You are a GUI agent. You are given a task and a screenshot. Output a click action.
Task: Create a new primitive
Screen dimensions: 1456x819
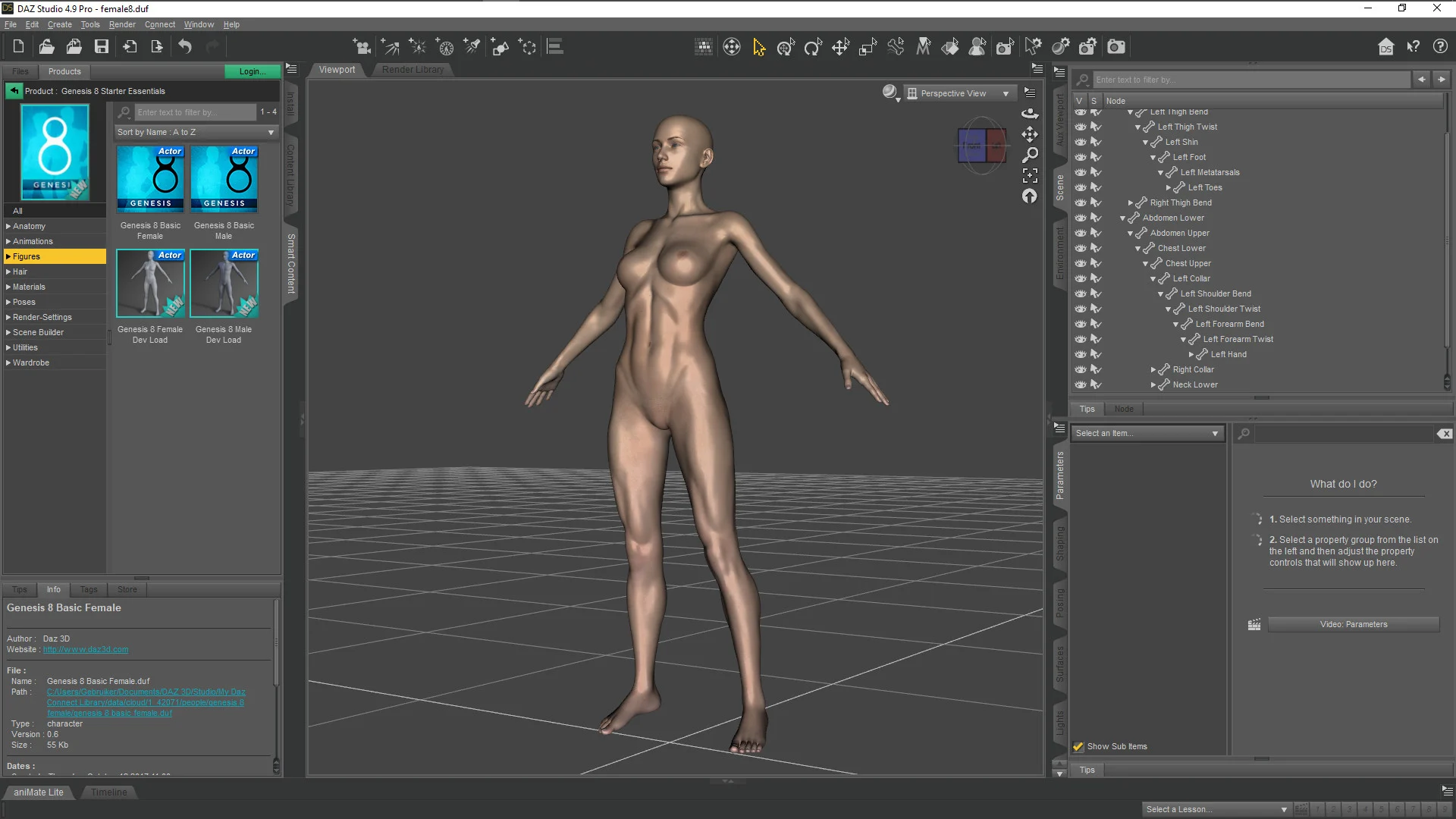point(499,47)
